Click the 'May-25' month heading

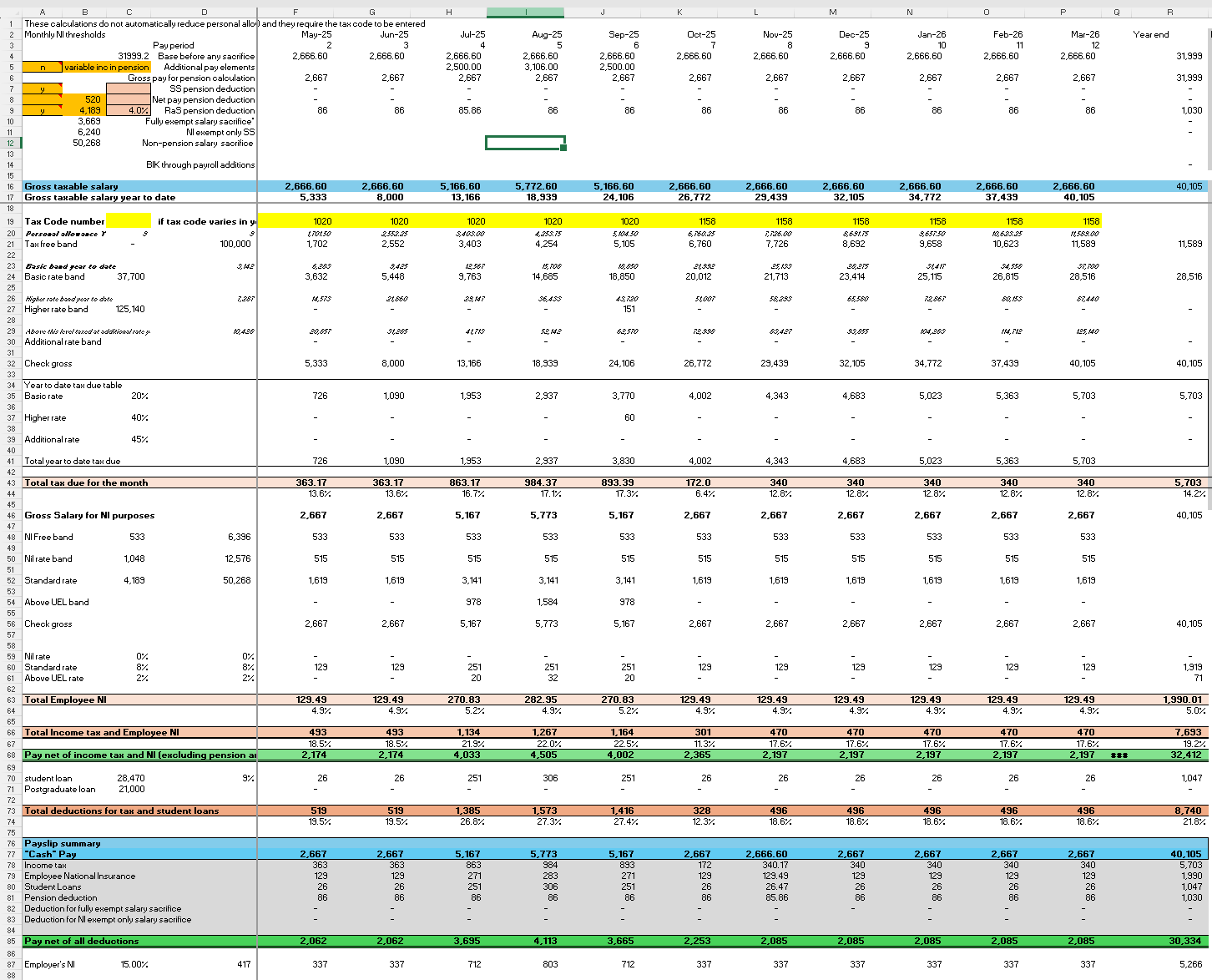click(x=316, y=34)
